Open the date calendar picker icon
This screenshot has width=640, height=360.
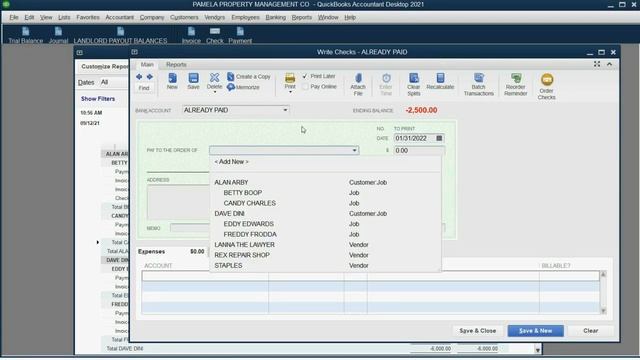[x=439, y=138]
